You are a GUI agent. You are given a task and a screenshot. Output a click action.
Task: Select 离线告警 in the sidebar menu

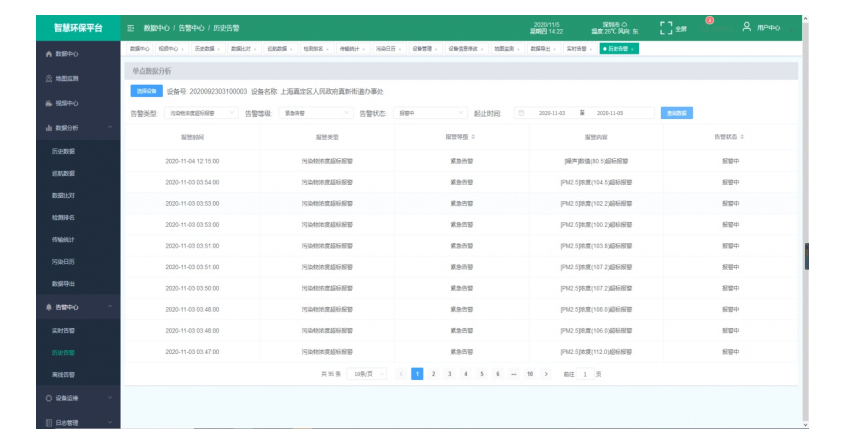tap(63, 375)
